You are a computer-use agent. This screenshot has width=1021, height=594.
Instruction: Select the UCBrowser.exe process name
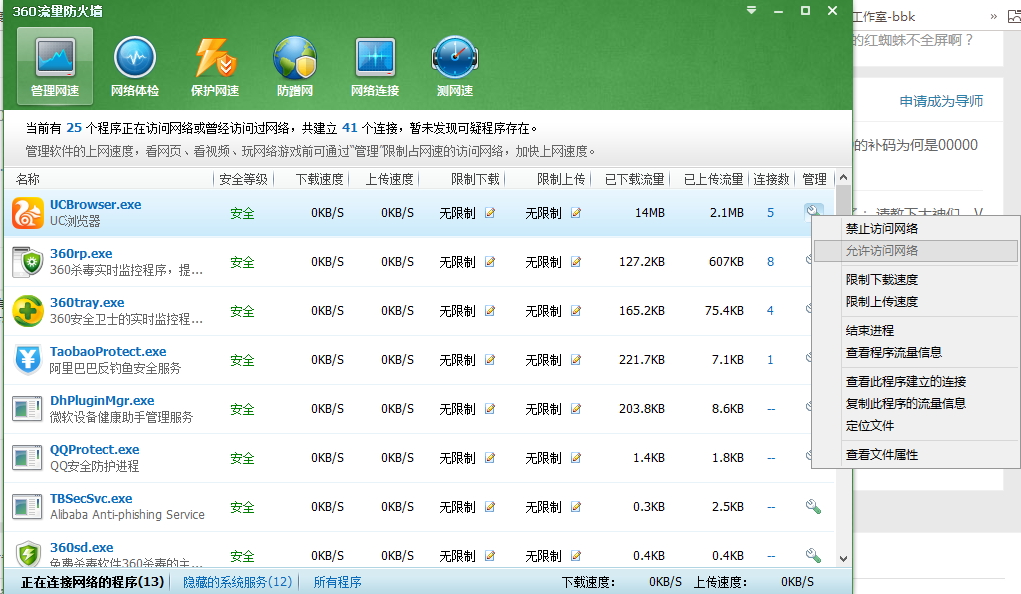[96, 205]
